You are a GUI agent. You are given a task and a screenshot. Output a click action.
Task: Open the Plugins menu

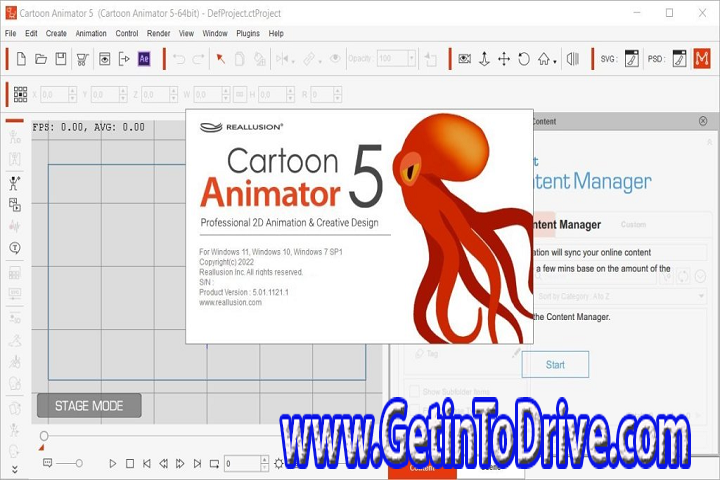[248, 34]
